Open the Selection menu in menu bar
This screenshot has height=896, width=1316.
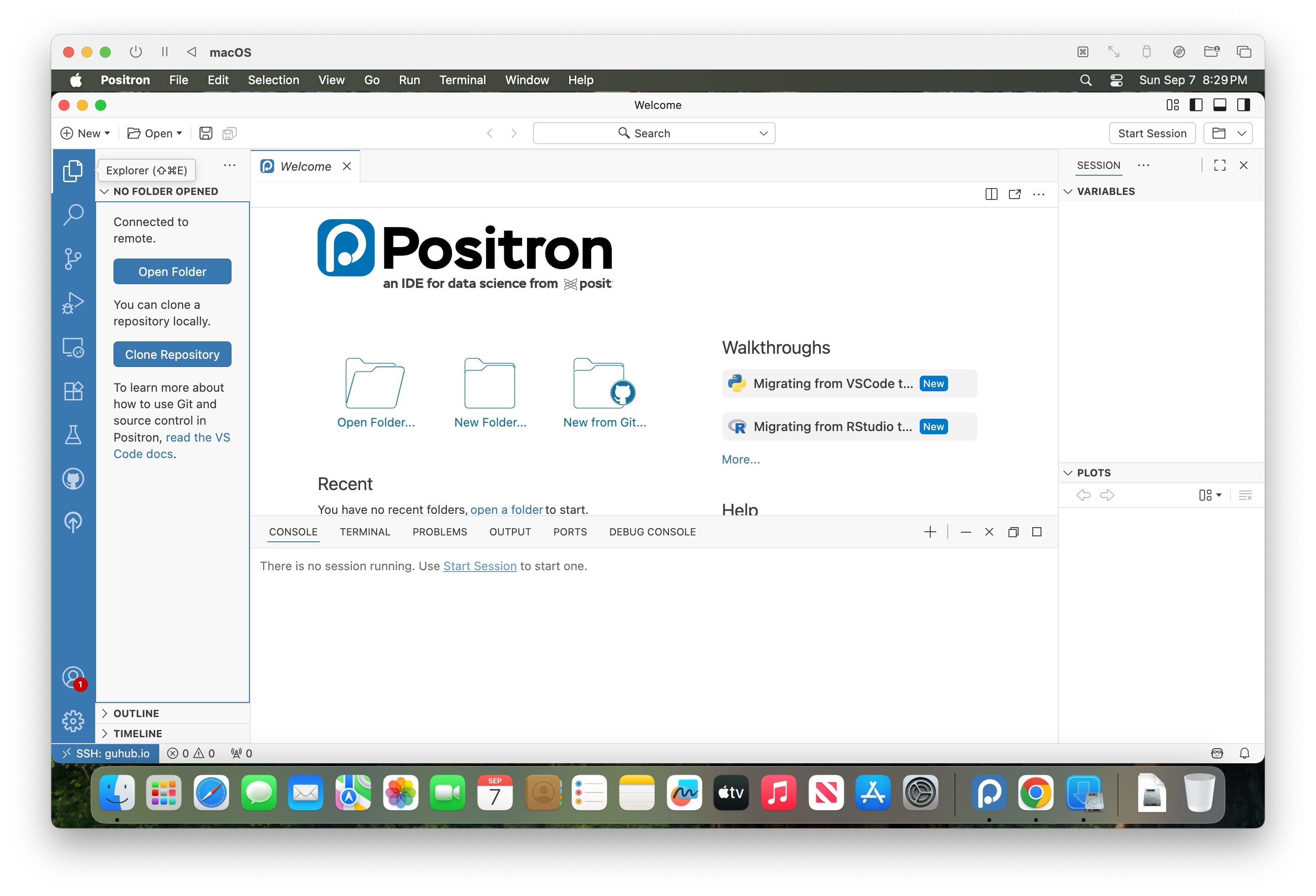[x=274, y=80]
